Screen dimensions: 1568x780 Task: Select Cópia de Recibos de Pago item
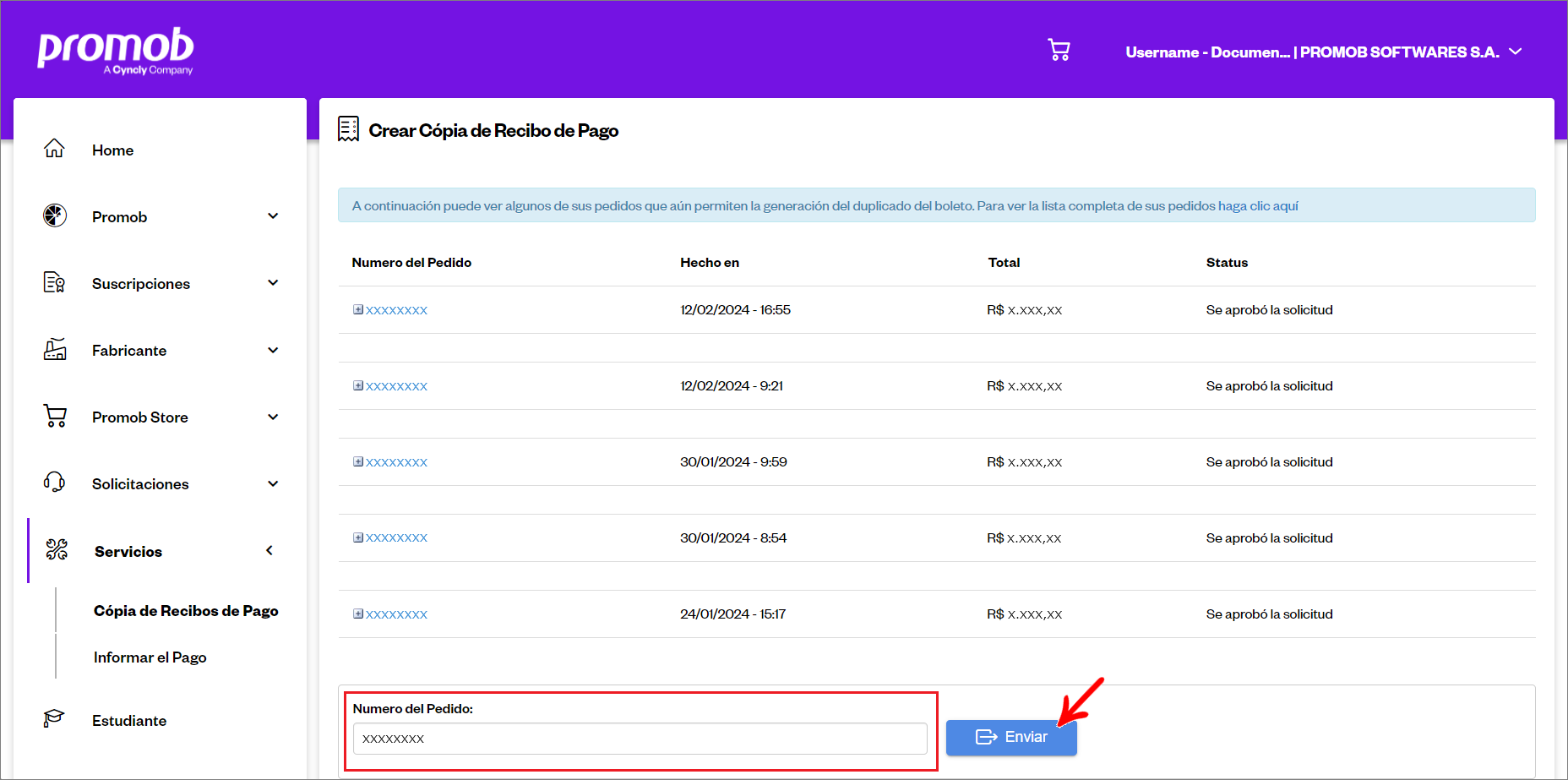click(x=186, y=611)
